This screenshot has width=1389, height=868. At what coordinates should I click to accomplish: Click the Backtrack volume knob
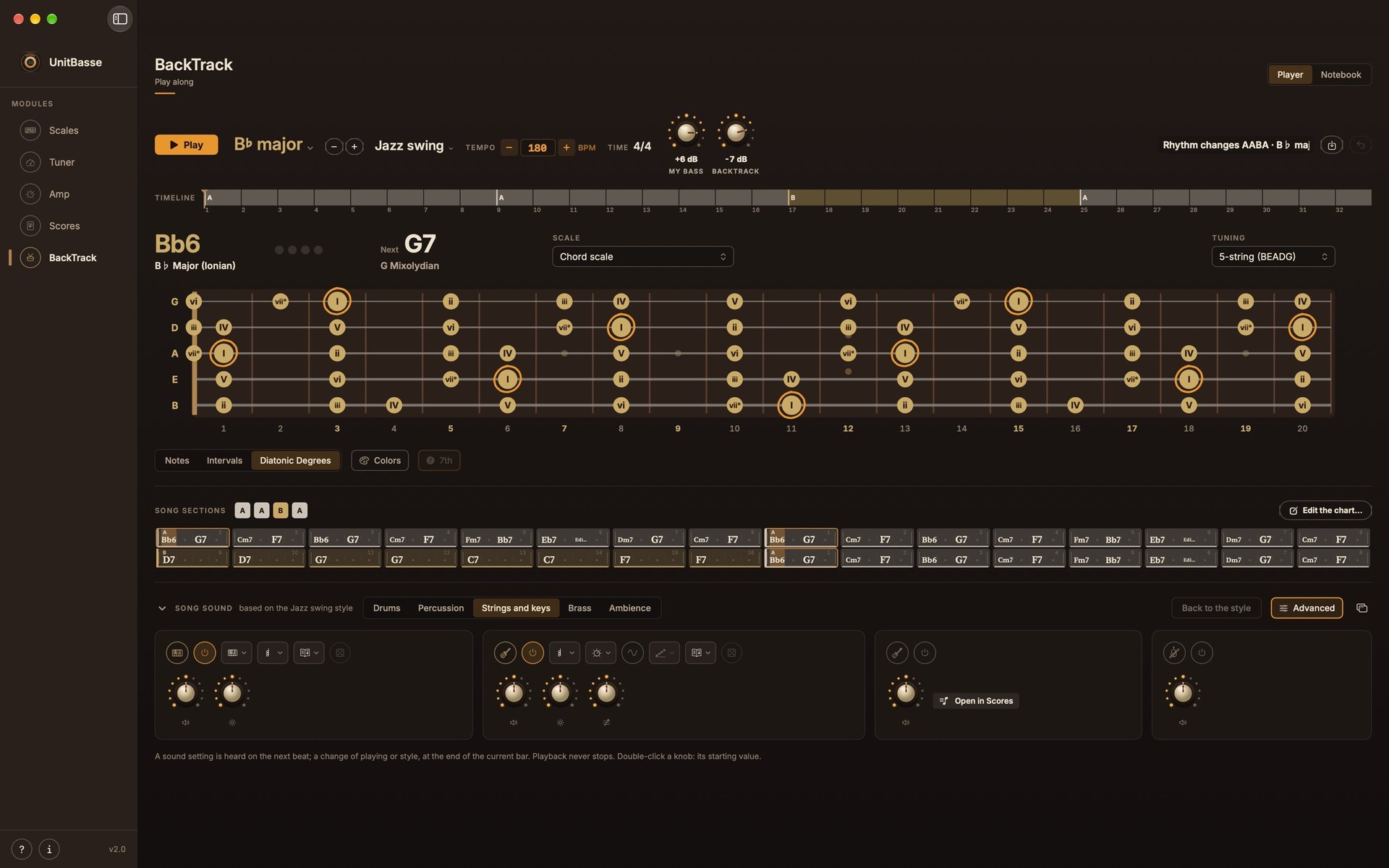736,132
